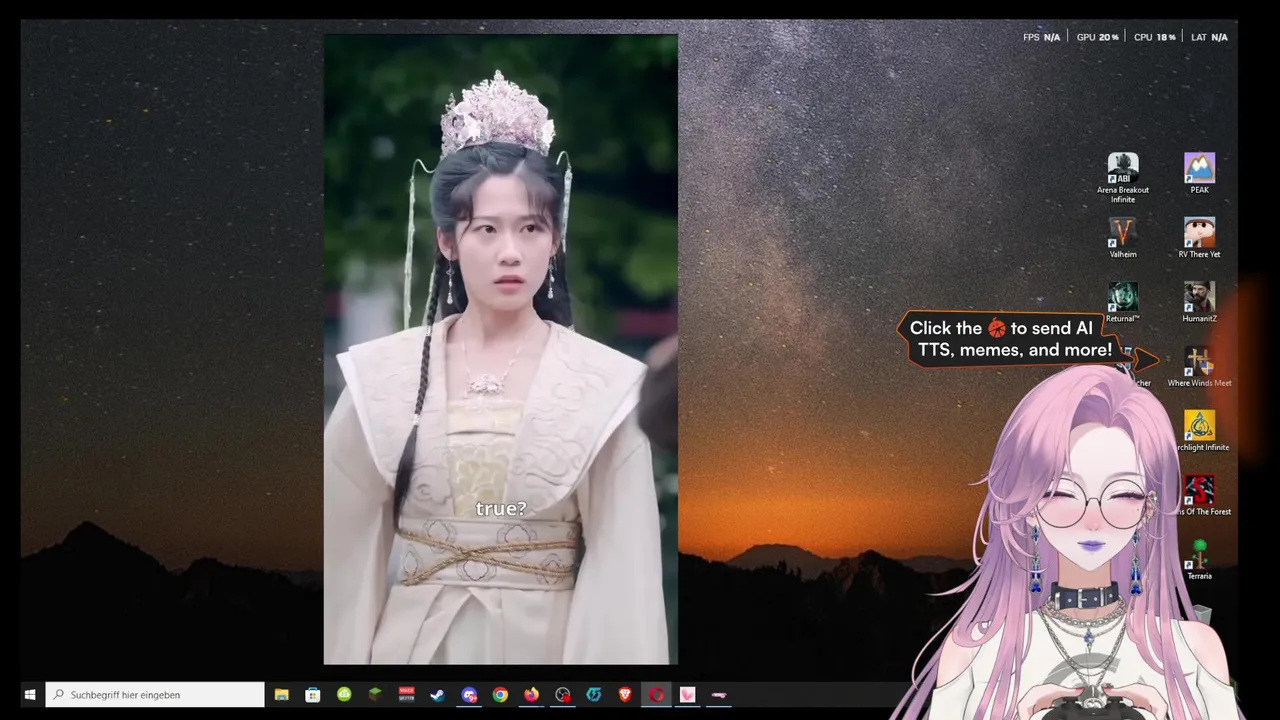Viewport: 1280px width, 720px height.
Task: Open the Terraria desktop shortcut
Action: (1199, 560)
